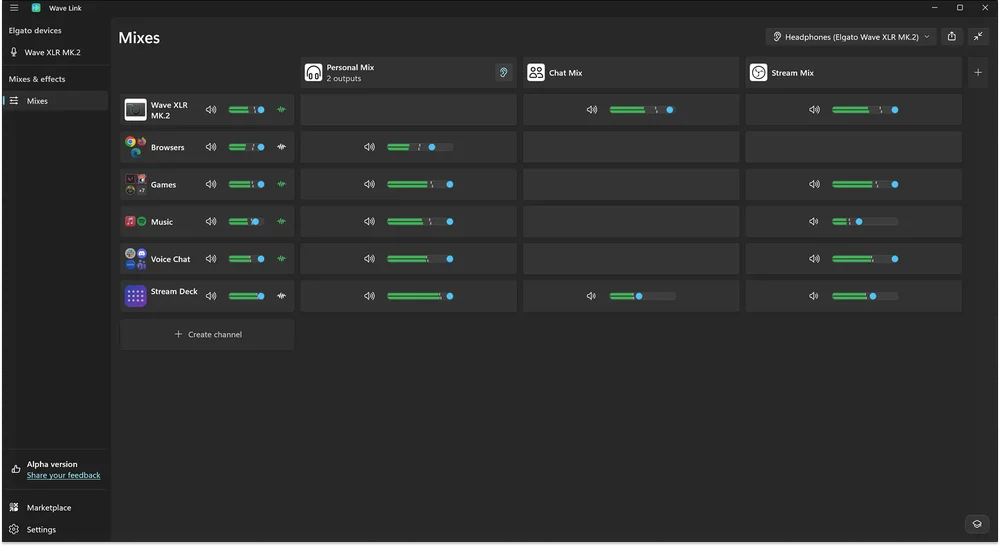The width and height of the screenshot is (1000, 546).
Task: Add a new mix with the plus icon
Action: tap(978, 72)
